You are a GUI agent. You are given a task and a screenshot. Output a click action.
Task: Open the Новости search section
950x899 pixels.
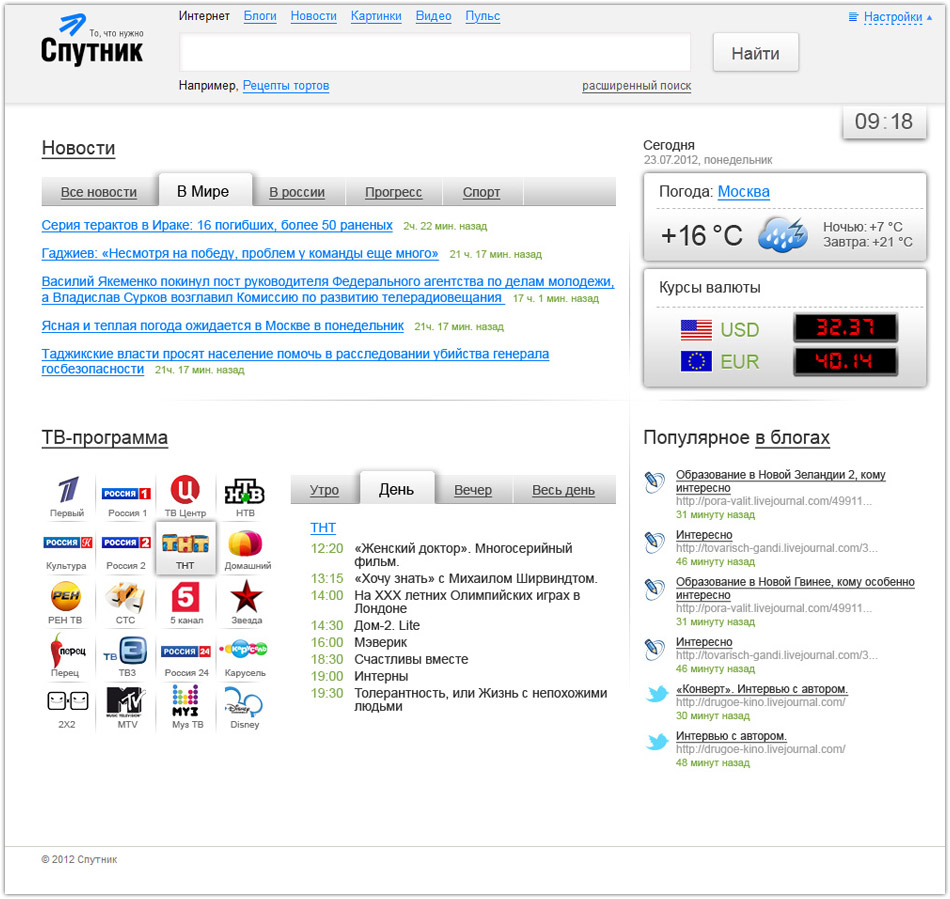click(x=313, y=16)
